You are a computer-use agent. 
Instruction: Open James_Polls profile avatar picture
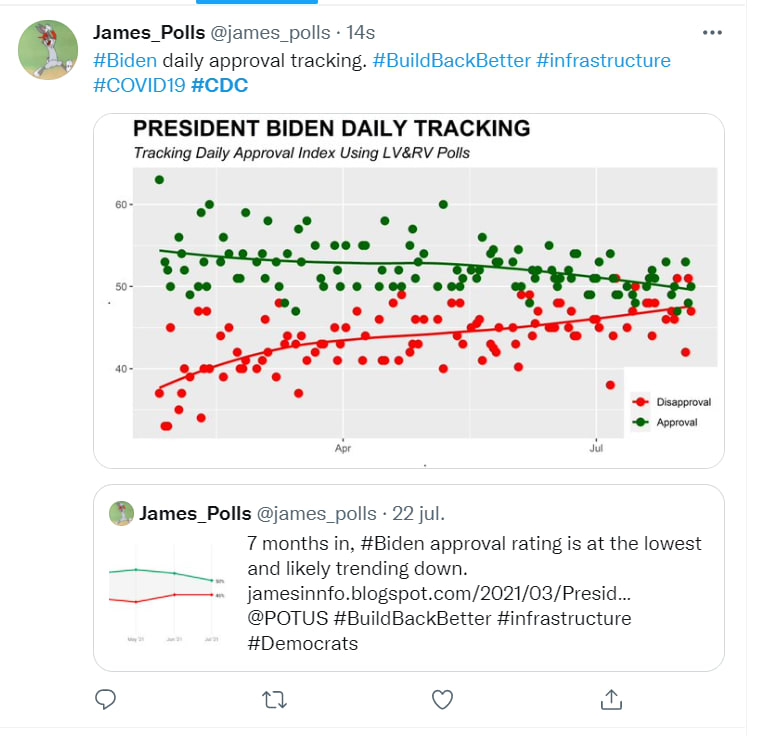pyautogui.click(x=49, y=50)
